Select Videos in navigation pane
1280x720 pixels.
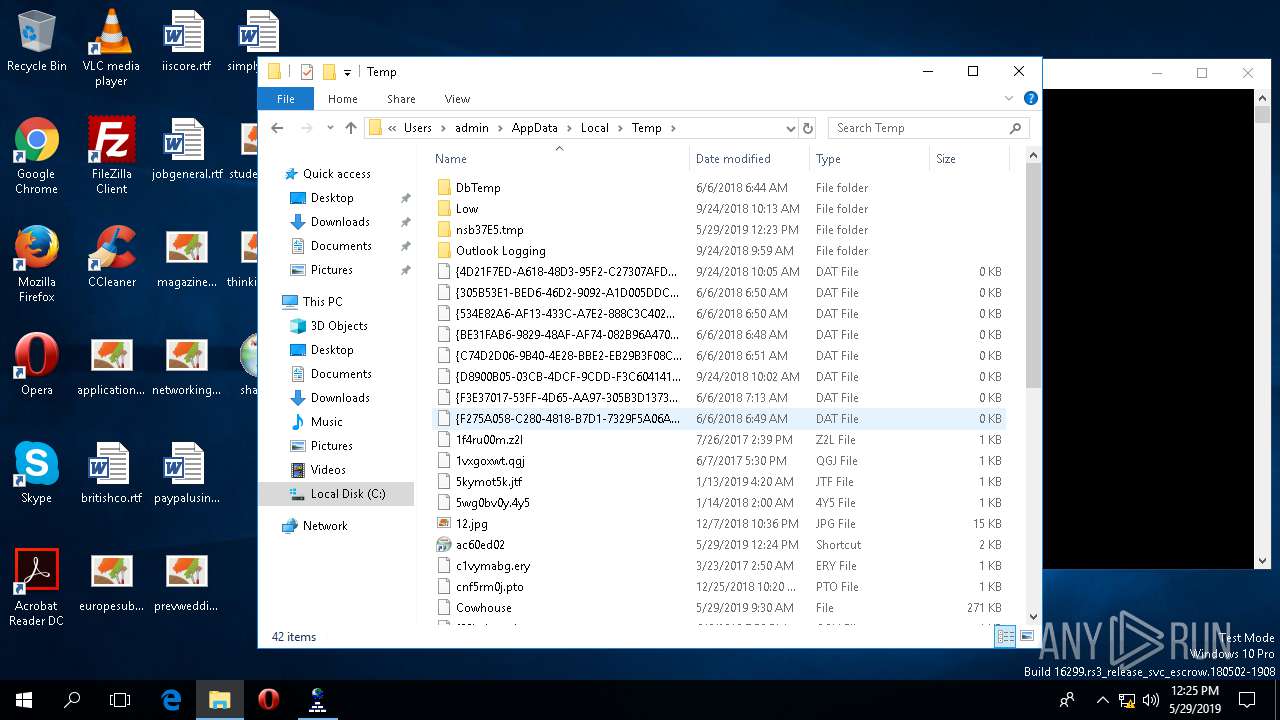coord(328,470)
